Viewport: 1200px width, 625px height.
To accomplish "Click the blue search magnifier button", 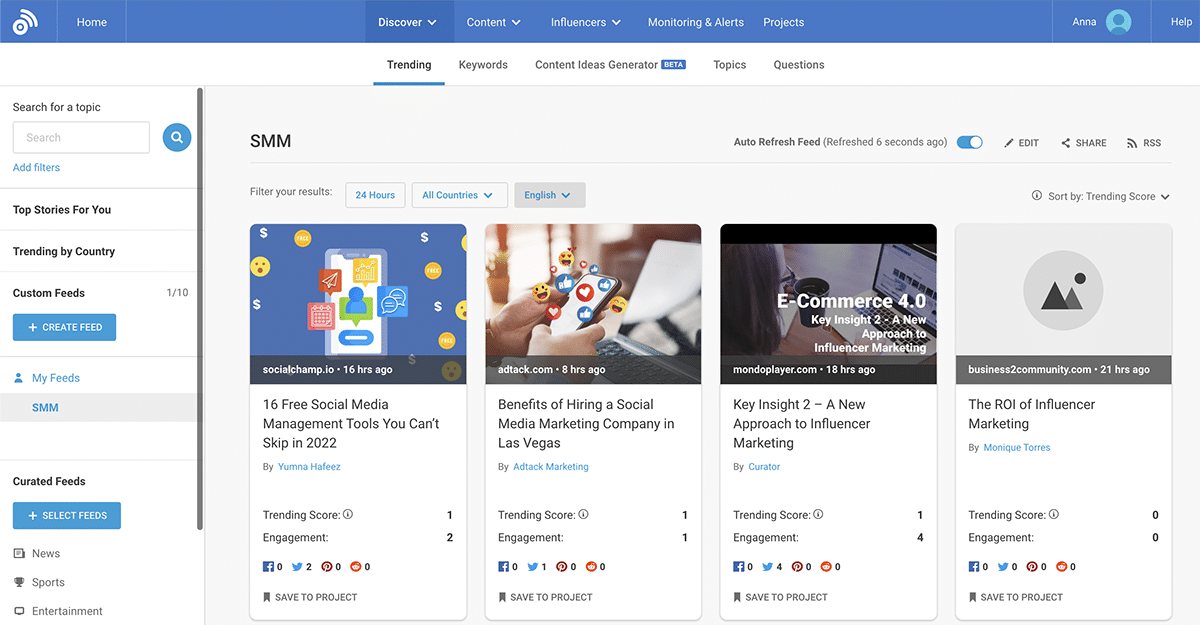I will tap(177, 138).
